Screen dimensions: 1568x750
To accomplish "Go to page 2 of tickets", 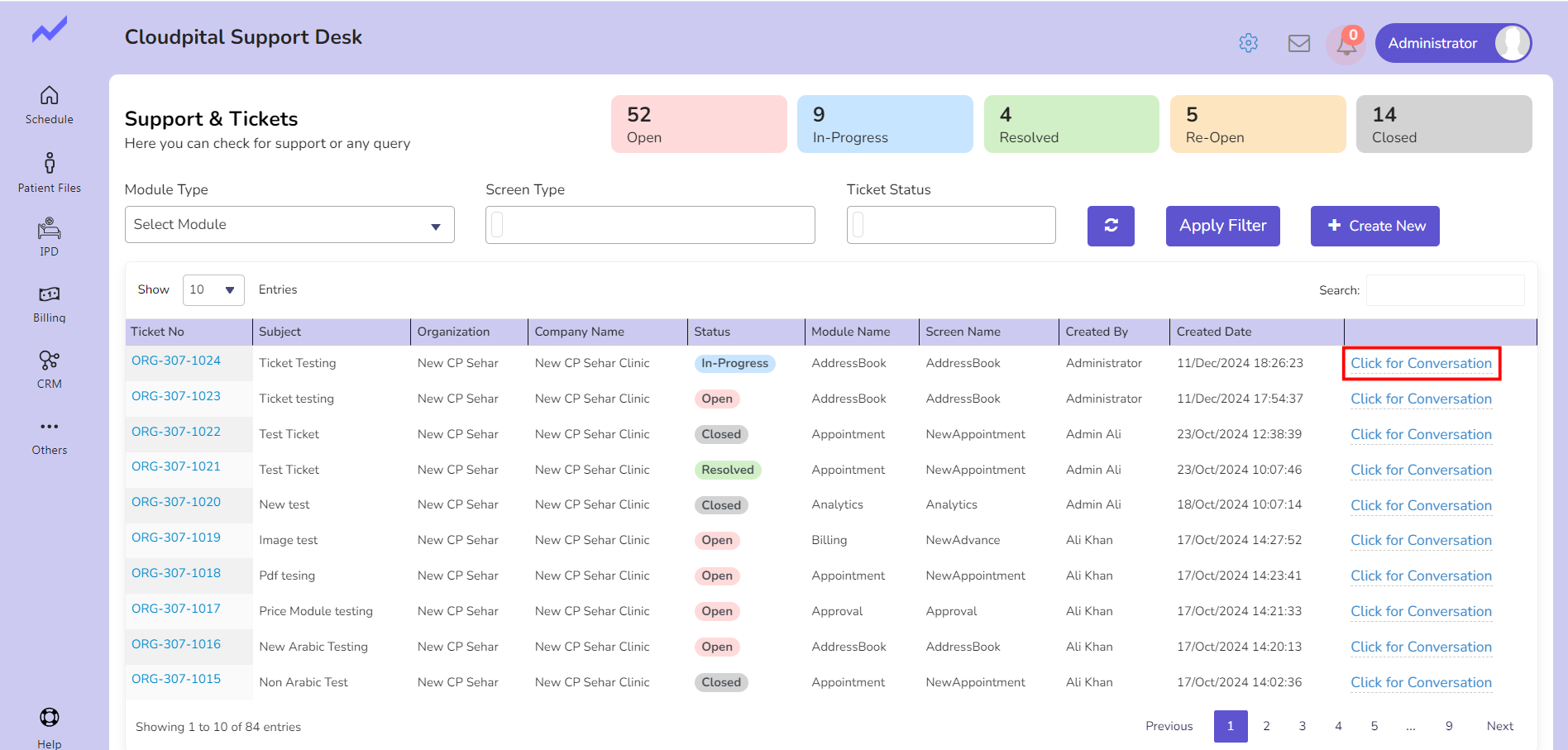I will (x=1266, y=726).
